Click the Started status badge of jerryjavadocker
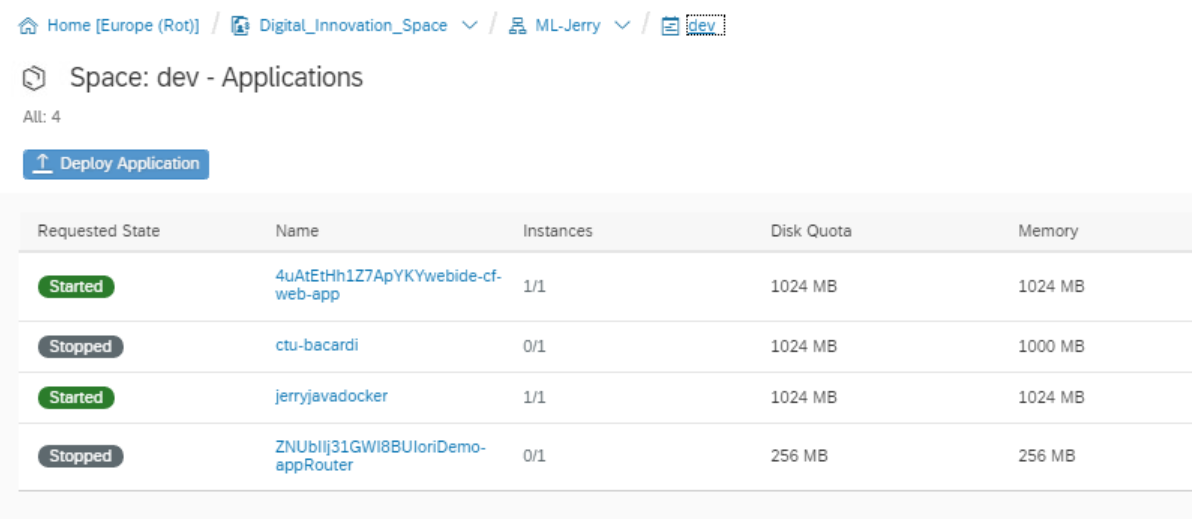The image size is (1192, 519). (76, 397)
